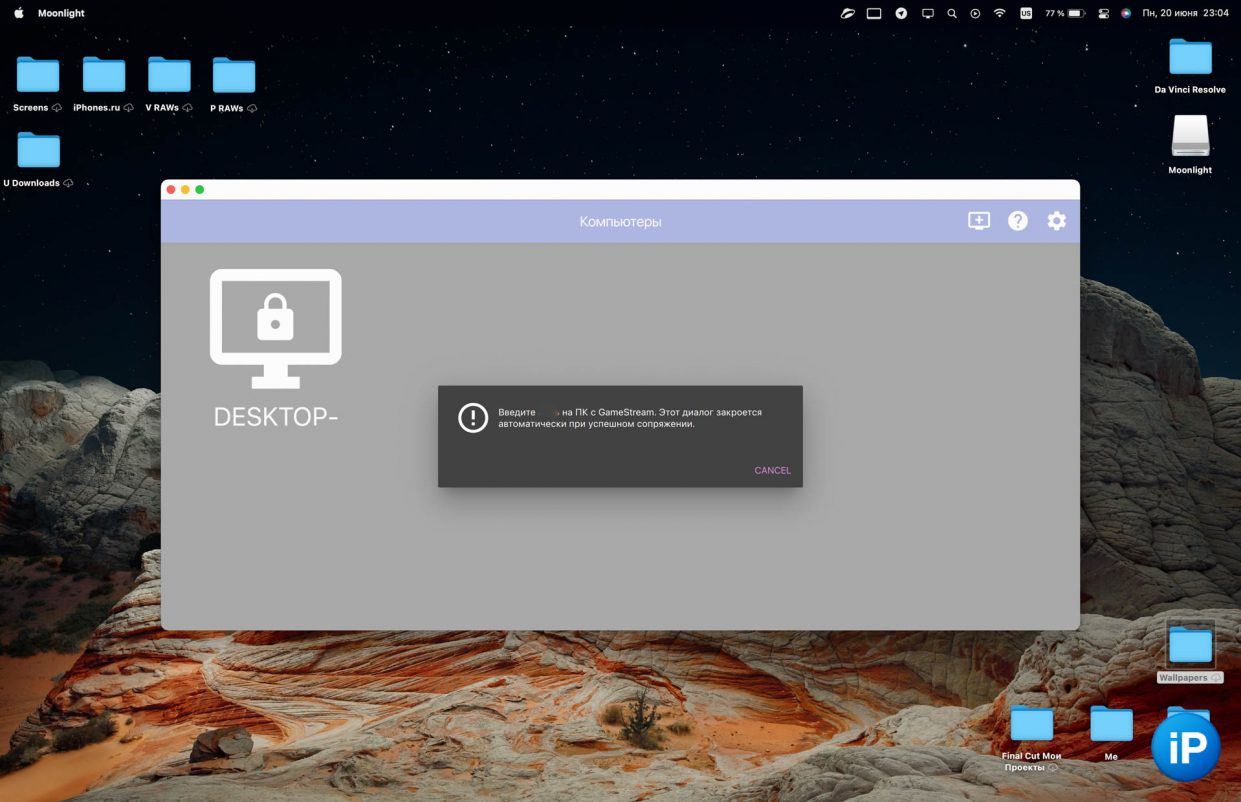Open the Moonlight disk image on desktop
Screen dimensions: 1241x802
(1190, 136)
